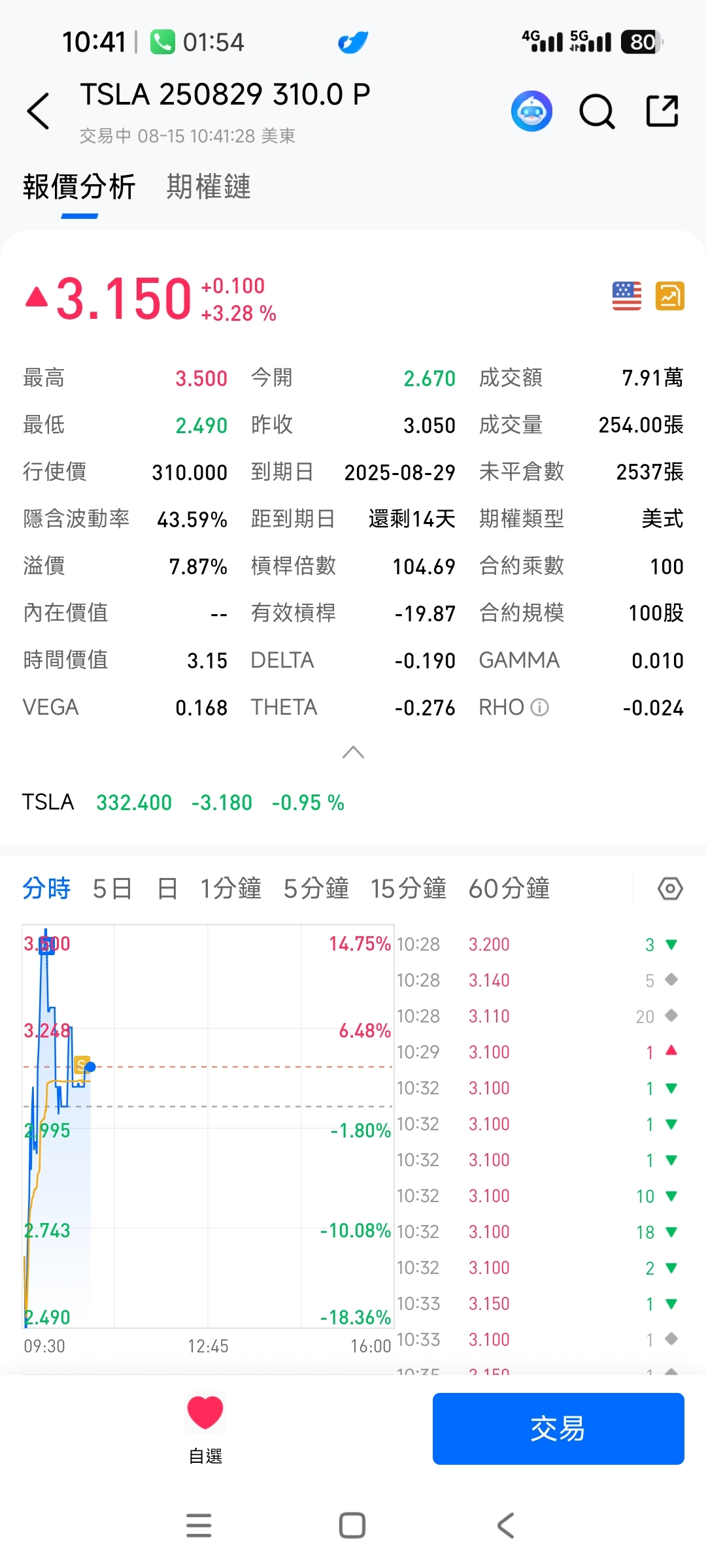Tap the 隱含波動率 43.59% value
The image size is (706, 1568).
(x=192, y=519)
